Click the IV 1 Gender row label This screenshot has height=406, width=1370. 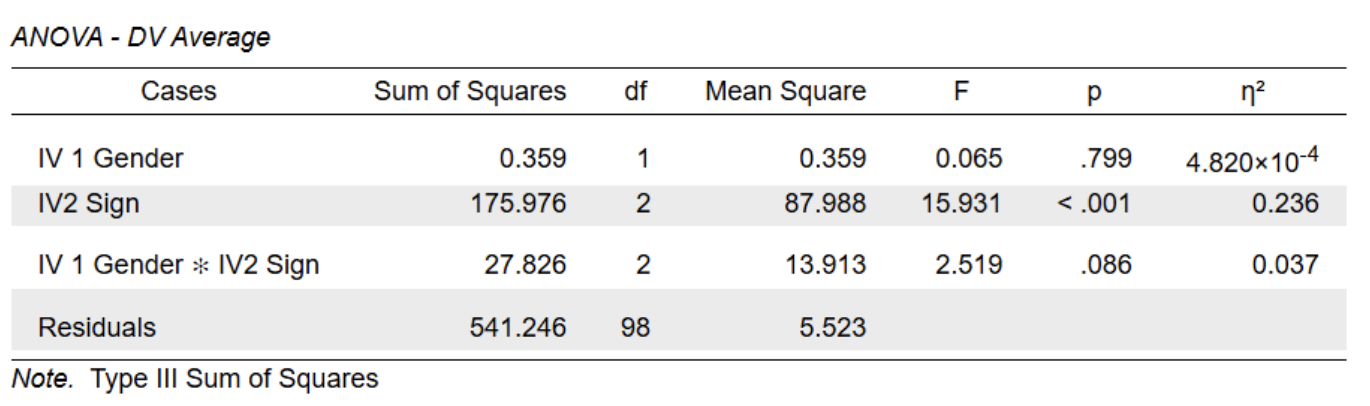(x=110, y=158)
